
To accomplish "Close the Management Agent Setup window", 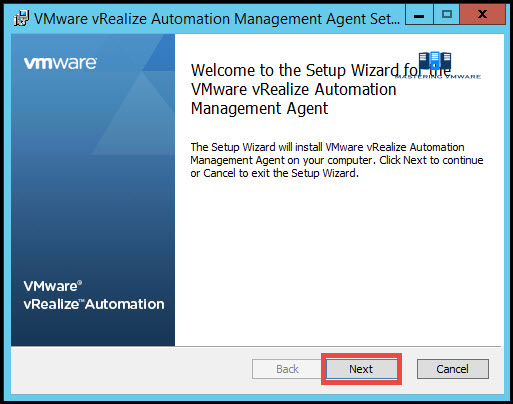I will point(482,15).
